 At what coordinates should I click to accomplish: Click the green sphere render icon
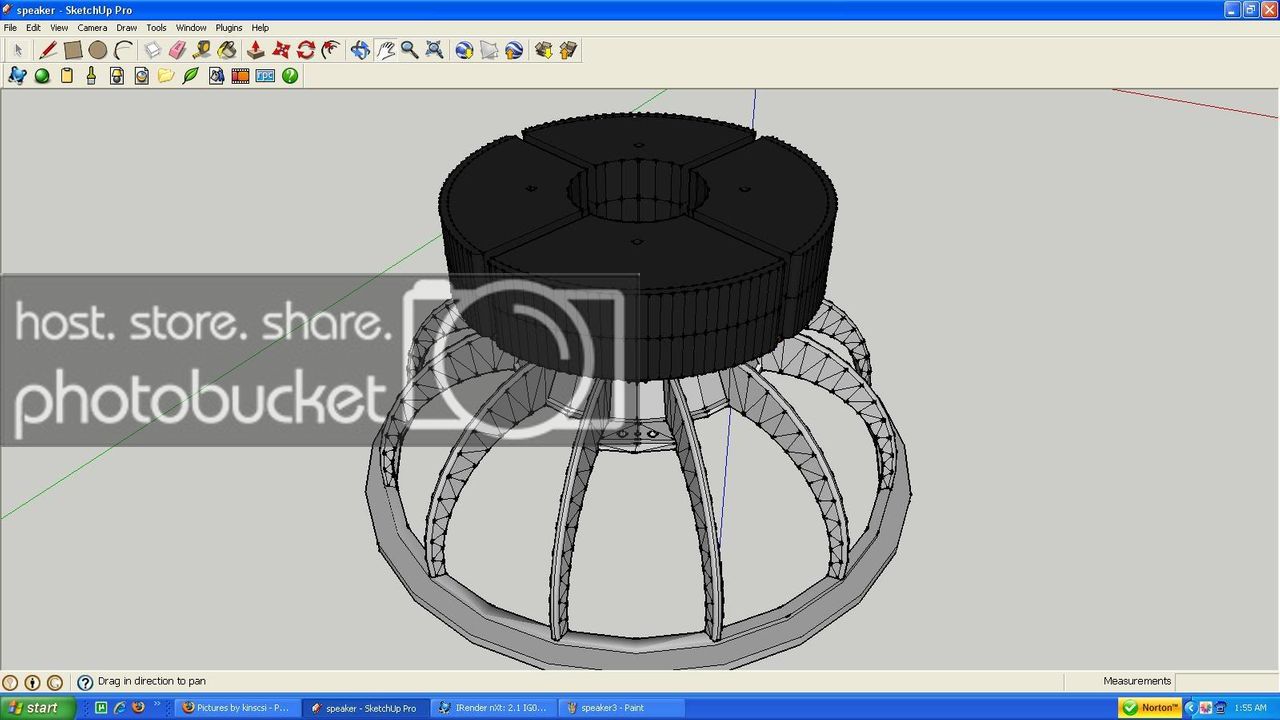click(42, 75)
